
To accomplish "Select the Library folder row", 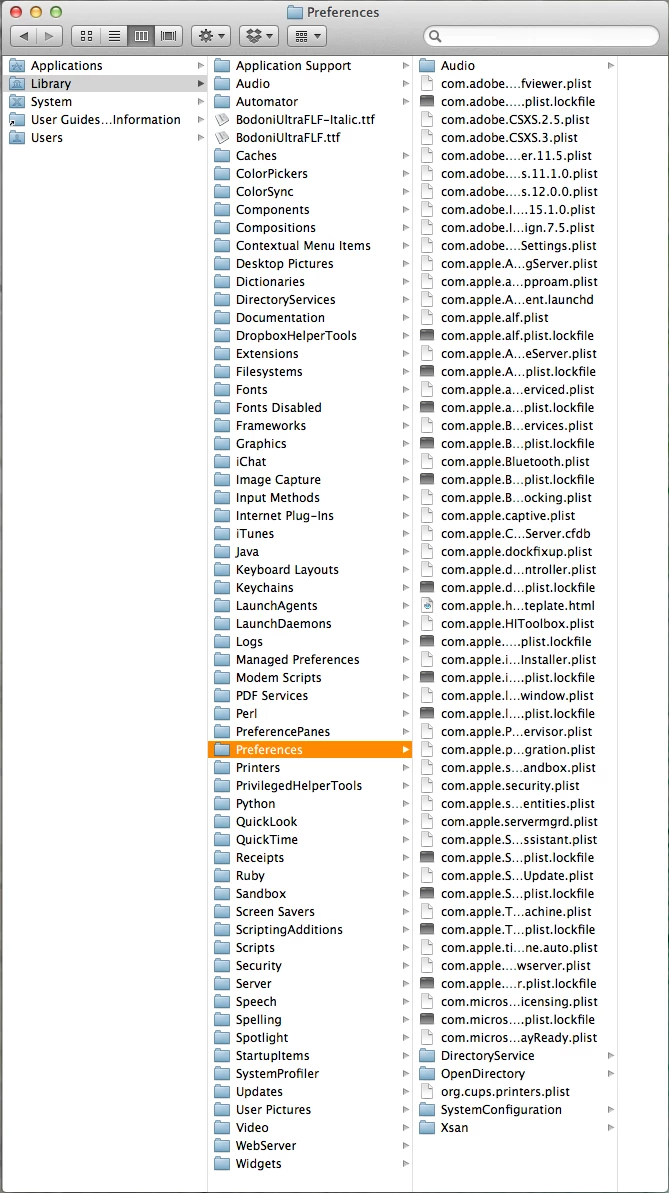I will [104, 84].
